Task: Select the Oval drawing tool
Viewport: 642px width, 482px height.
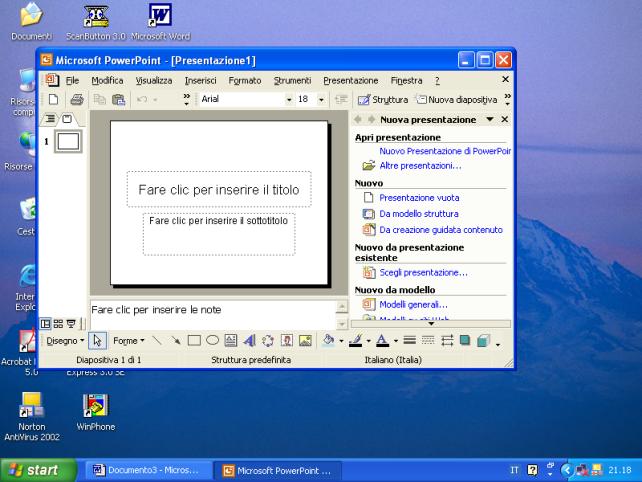Action: point(212,340)
